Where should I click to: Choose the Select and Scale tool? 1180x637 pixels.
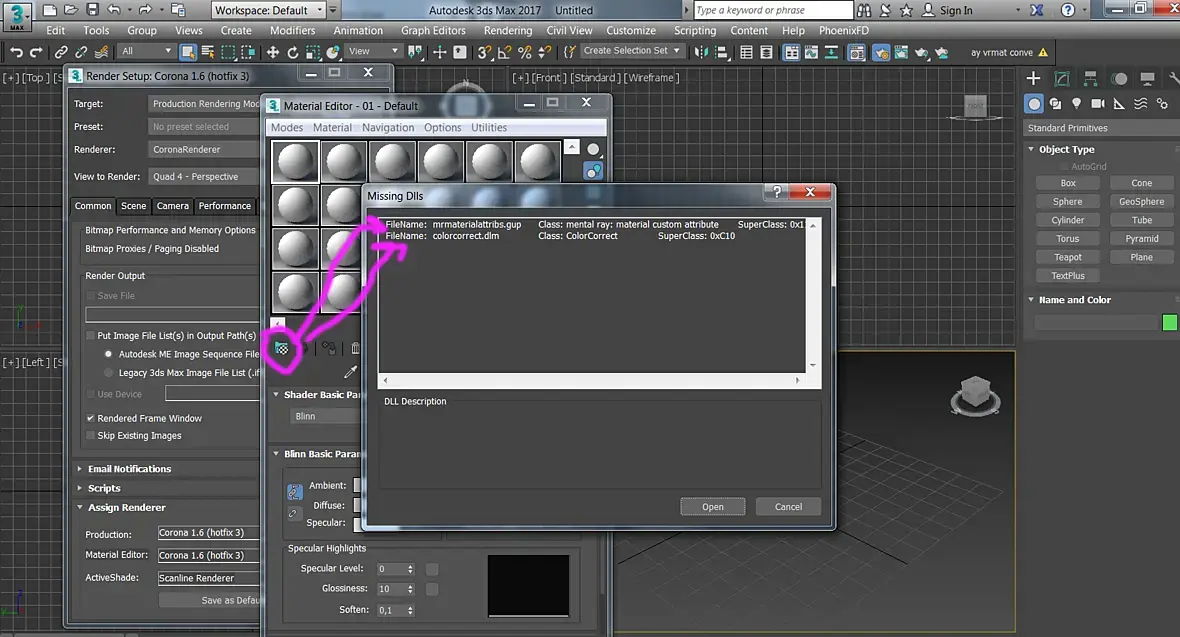[x=313, y=52]
